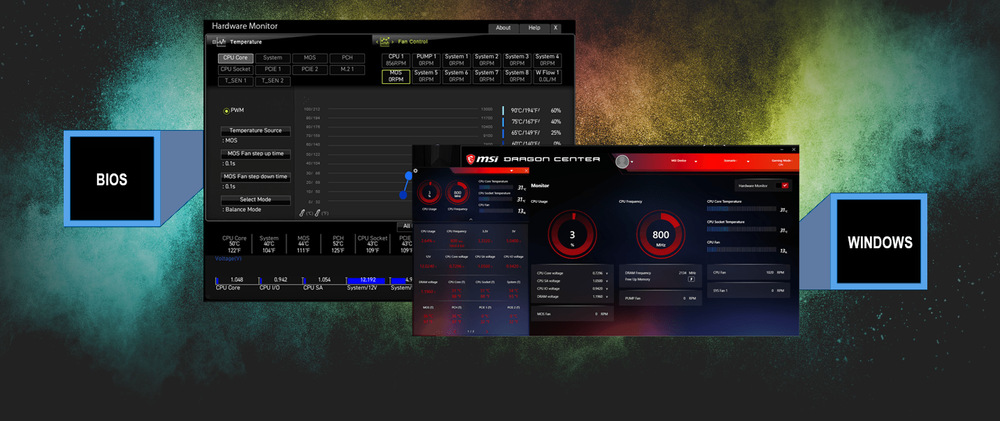Click the 75°C/167°F 40% fan step
1000x421 pixels.
pos(532,122)
